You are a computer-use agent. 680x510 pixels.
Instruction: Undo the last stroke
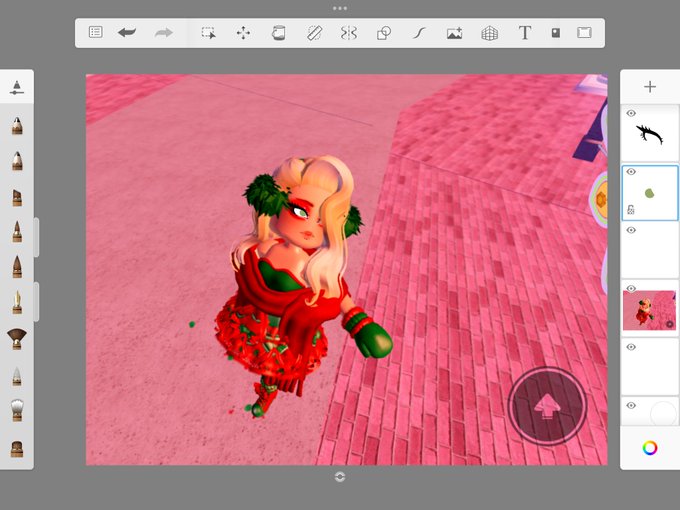127,33
